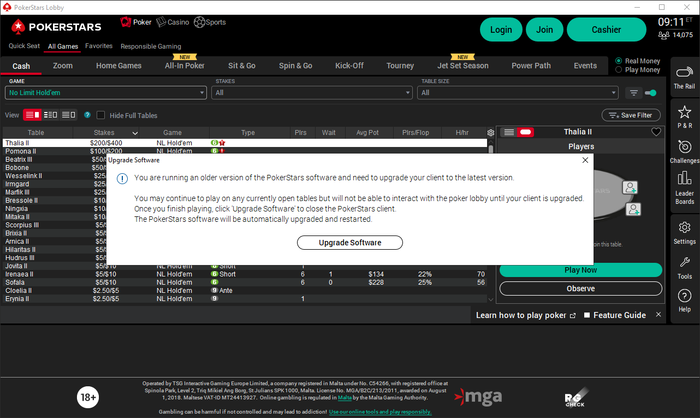Open the Power Path tab
Image resolution: width=700 pixels, height=418 pixels.
[531, 66]
